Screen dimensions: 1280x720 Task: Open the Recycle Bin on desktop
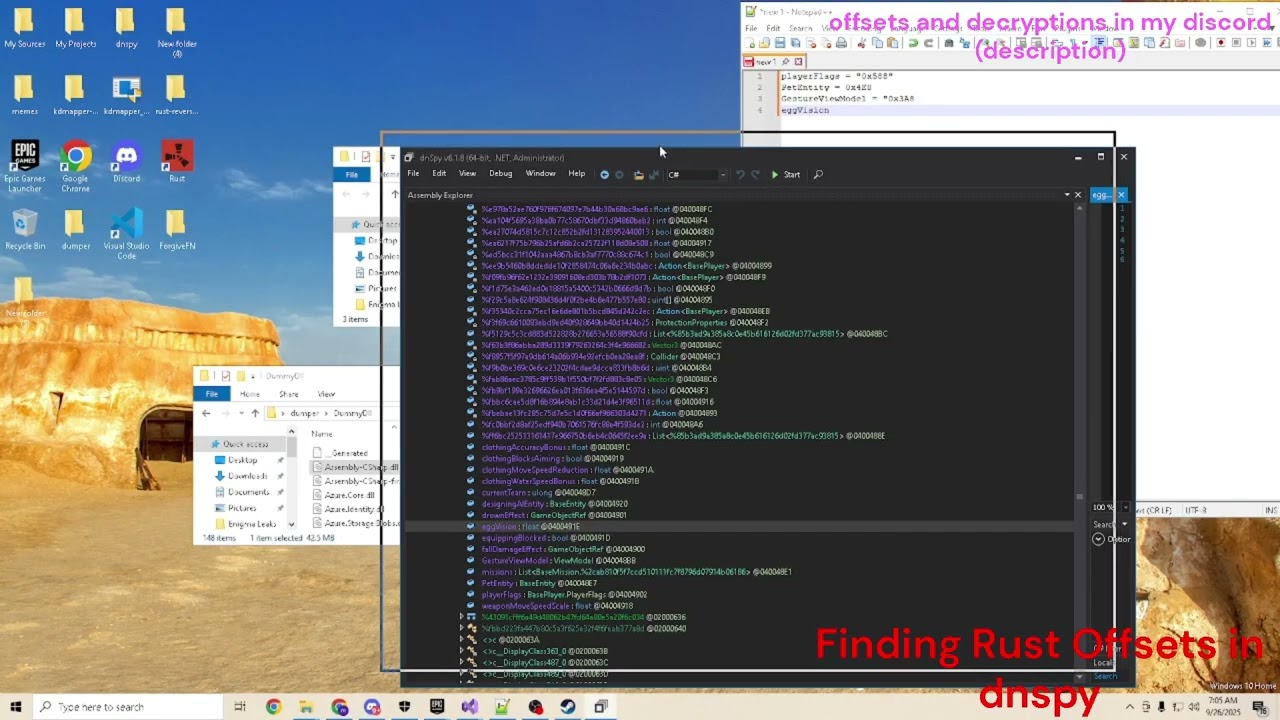(x=25, y=229)
